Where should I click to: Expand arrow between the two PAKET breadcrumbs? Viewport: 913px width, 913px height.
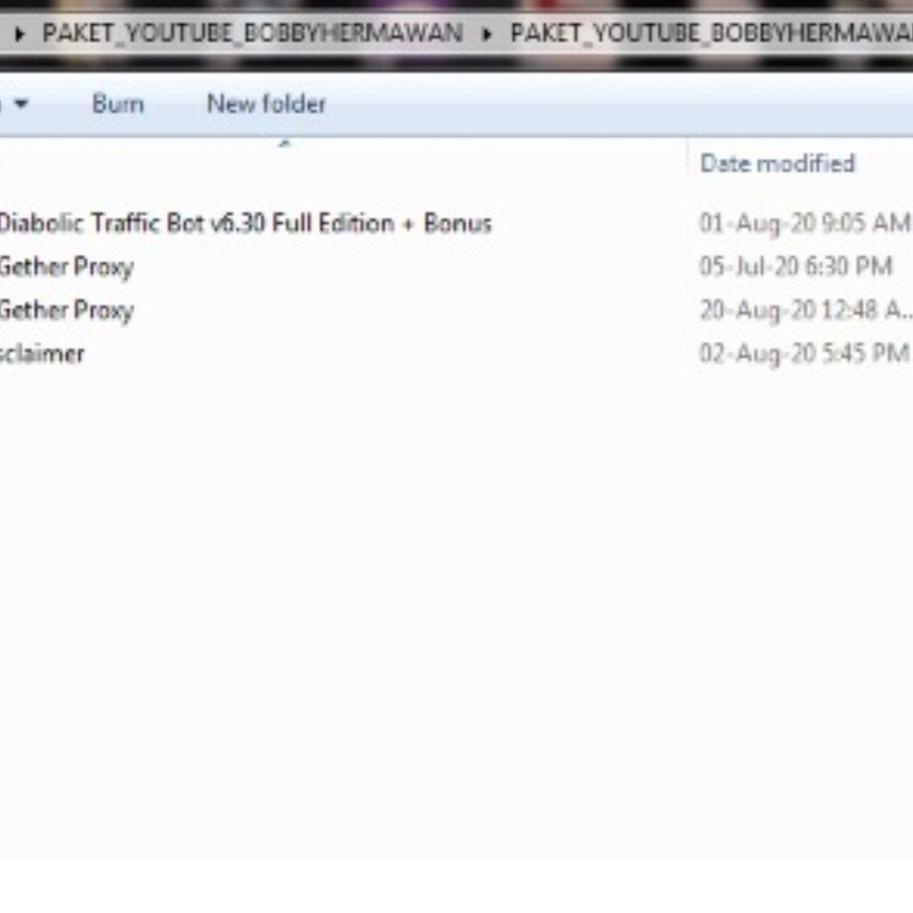coord(487,34)
